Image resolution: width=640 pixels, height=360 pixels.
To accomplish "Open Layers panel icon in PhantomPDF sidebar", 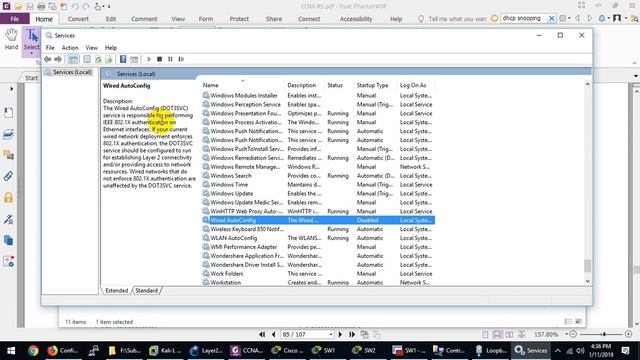I will click(x=9, y=134).
